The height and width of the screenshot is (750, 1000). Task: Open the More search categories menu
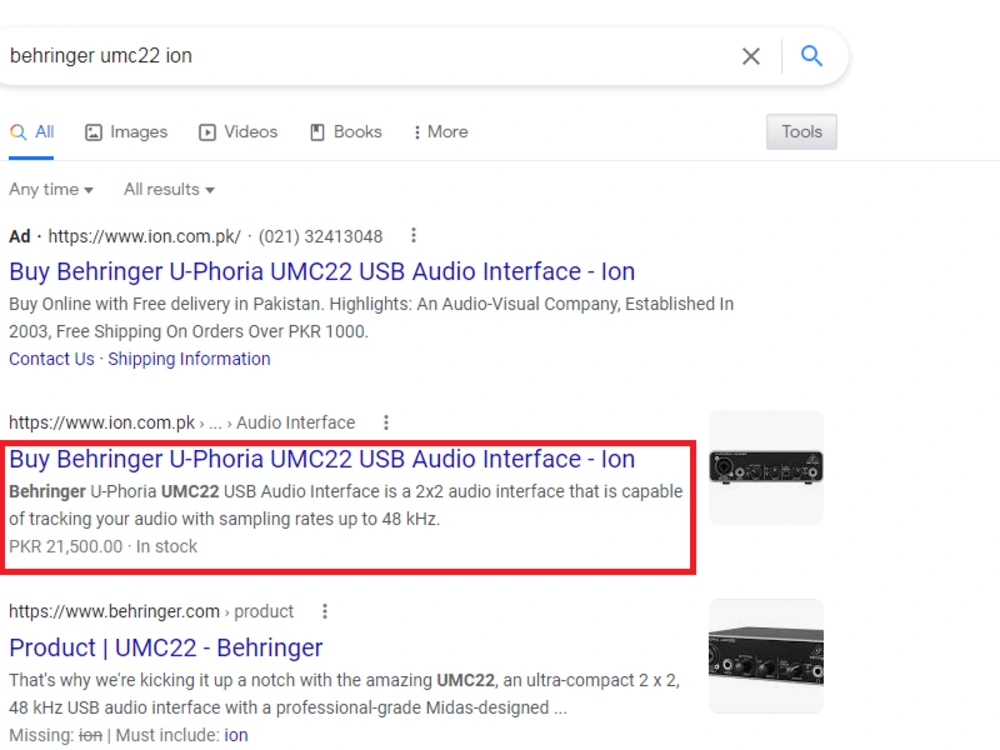point(441,132)
